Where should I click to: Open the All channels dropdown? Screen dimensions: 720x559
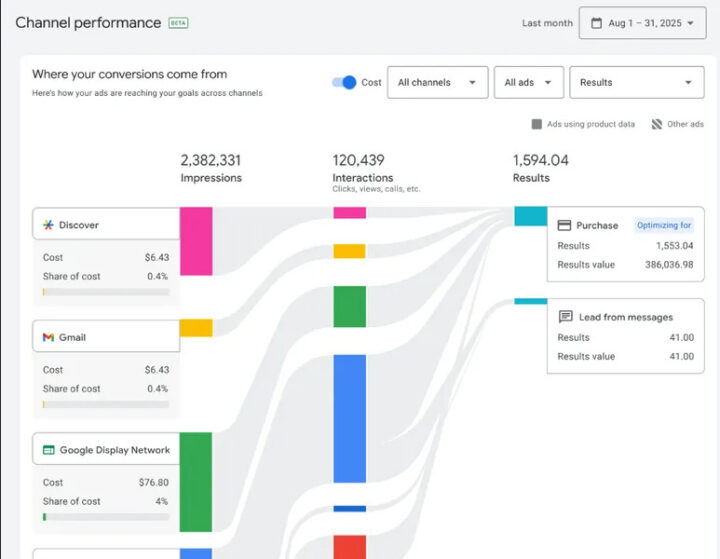tap(438, 82)
